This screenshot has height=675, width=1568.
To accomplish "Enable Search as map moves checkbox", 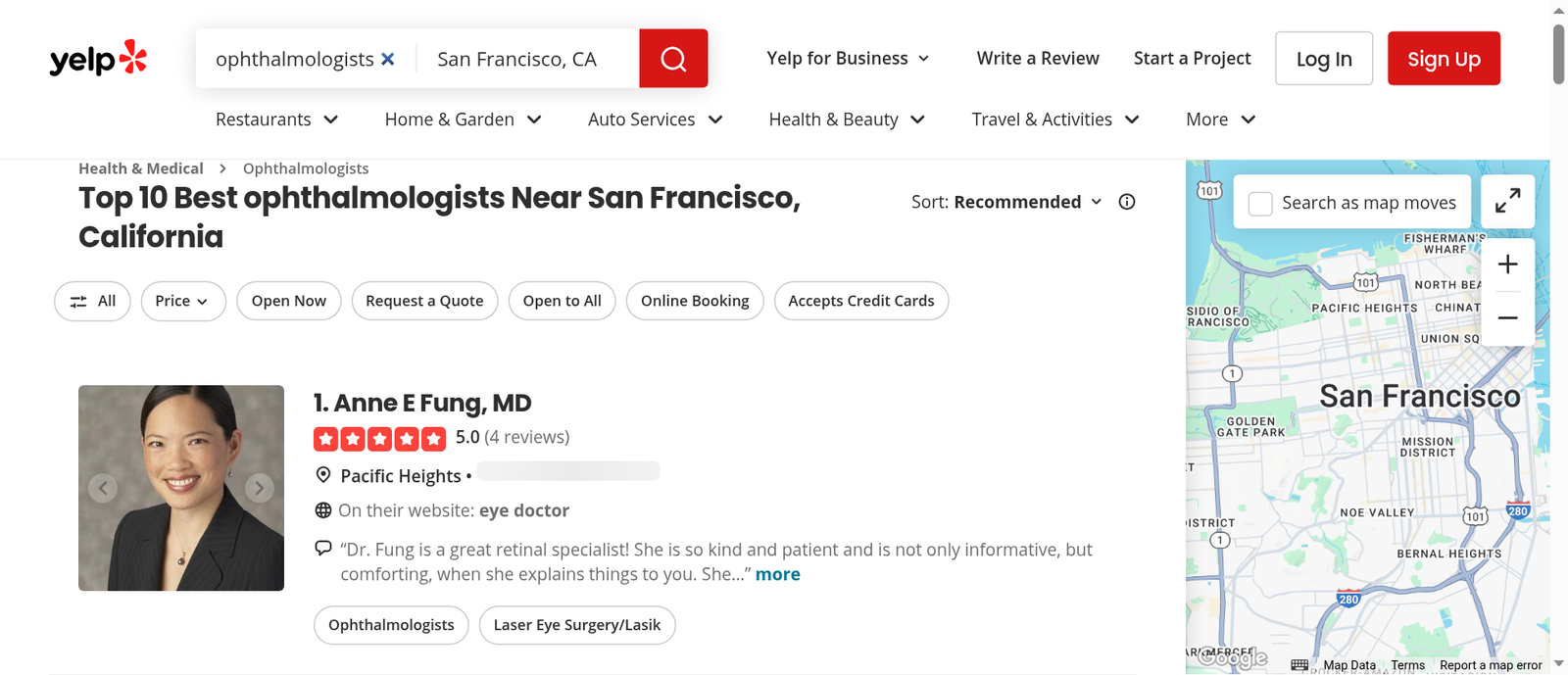I will [1260, 203].
